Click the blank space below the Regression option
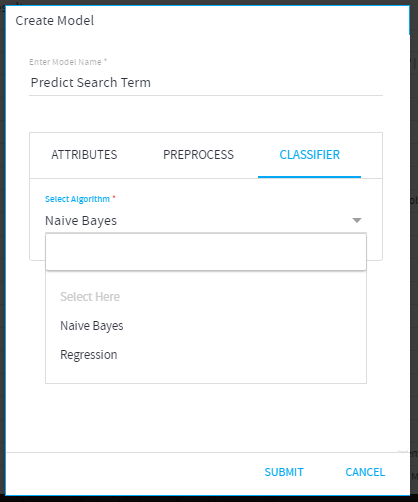The image size is (418, 502). click(x=206, y=376)
